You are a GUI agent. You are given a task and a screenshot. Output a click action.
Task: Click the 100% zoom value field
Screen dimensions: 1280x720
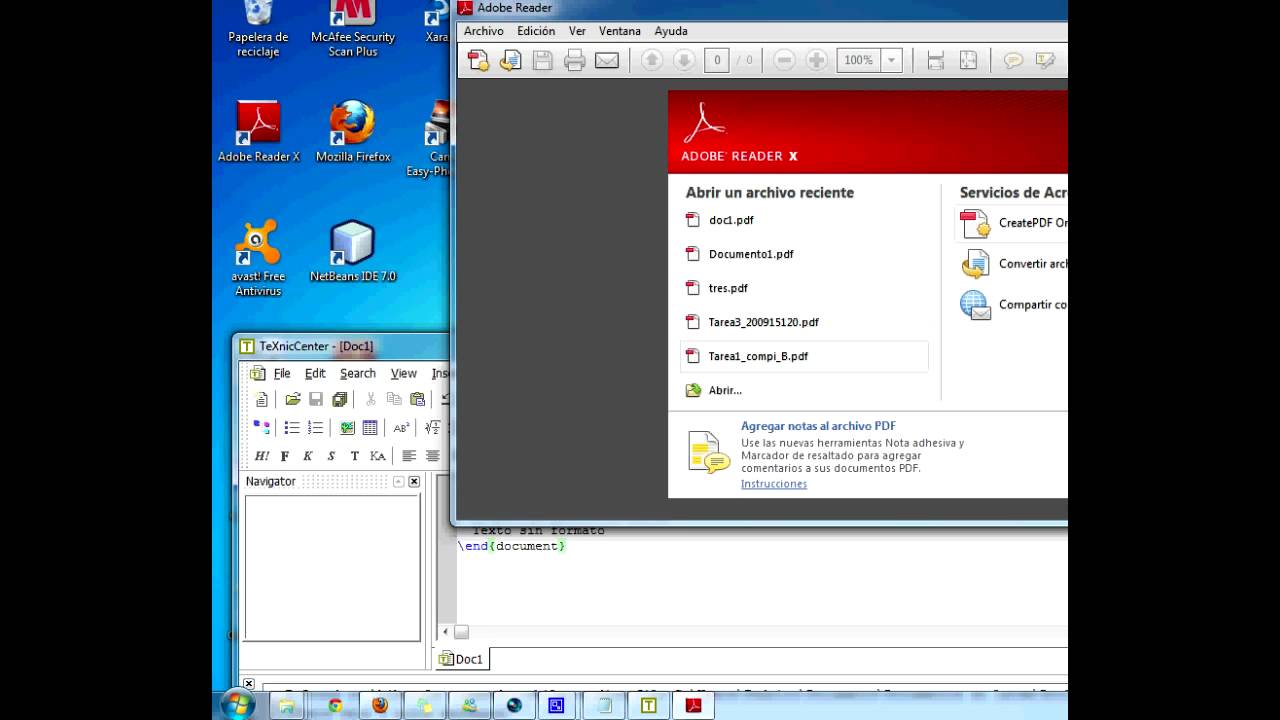pyautogui.click(x=859, y=60)
